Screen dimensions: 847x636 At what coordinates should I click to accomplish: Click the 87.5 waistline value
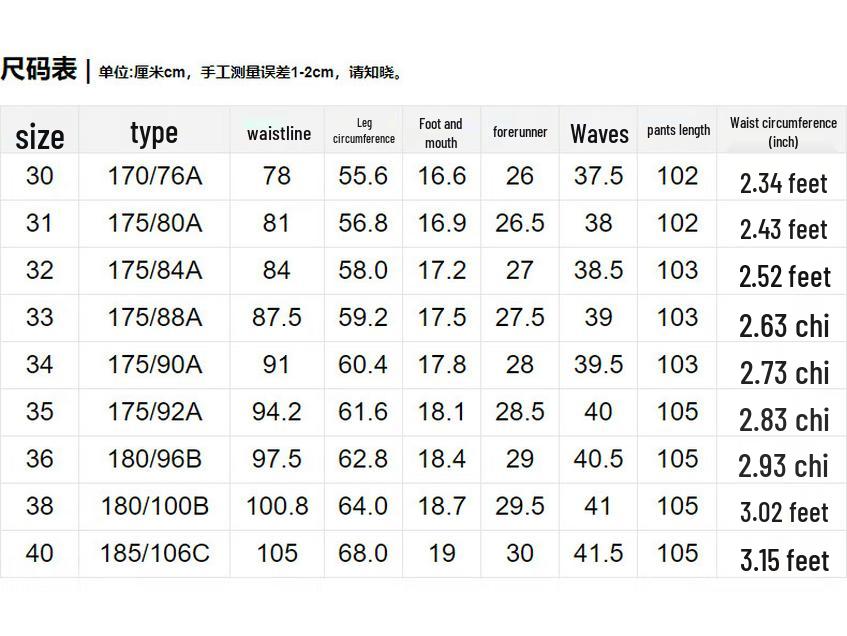coord(277,318)
